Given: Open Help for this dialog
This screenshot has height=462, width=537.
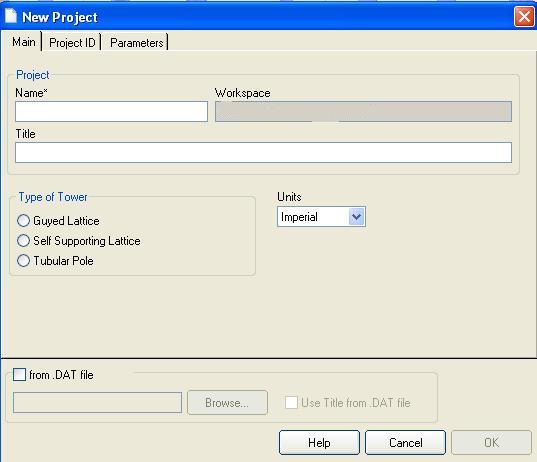Looking at the screenshot, I should tap(319, 442).
